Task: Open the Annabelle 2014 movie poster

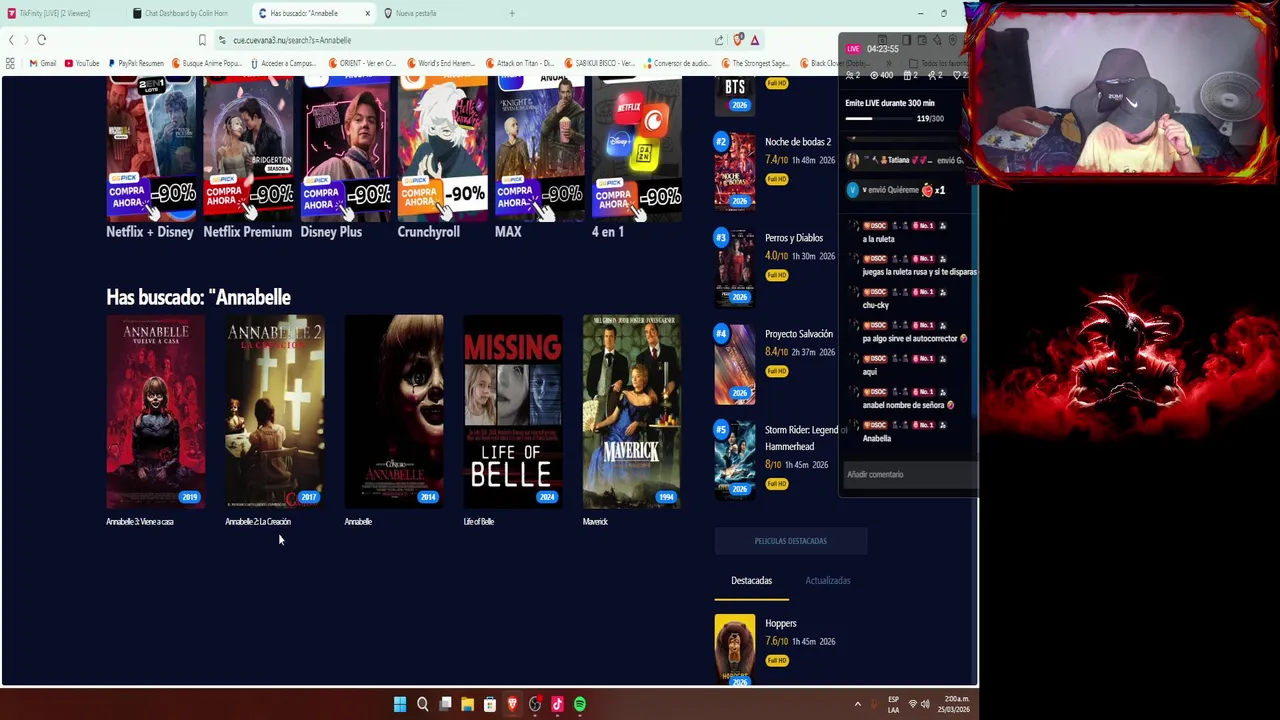Action: [394, 412]
